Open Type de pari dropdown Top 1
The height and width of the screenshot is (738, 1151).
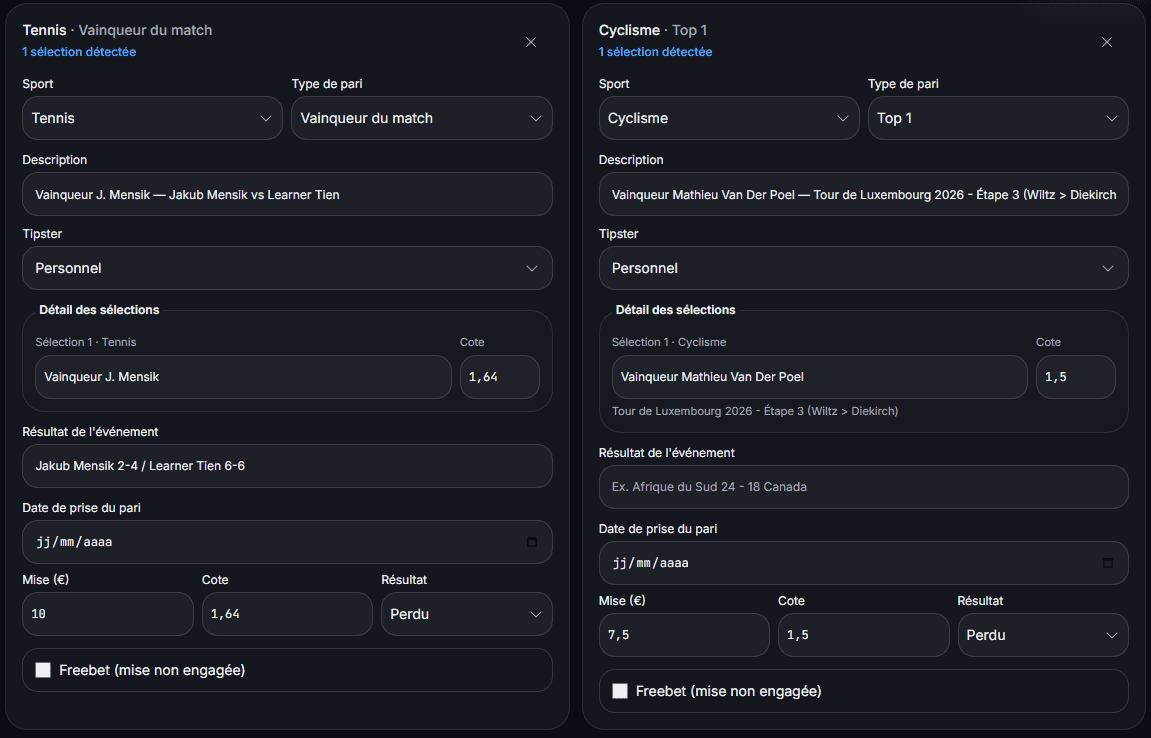tap(998, 118)
